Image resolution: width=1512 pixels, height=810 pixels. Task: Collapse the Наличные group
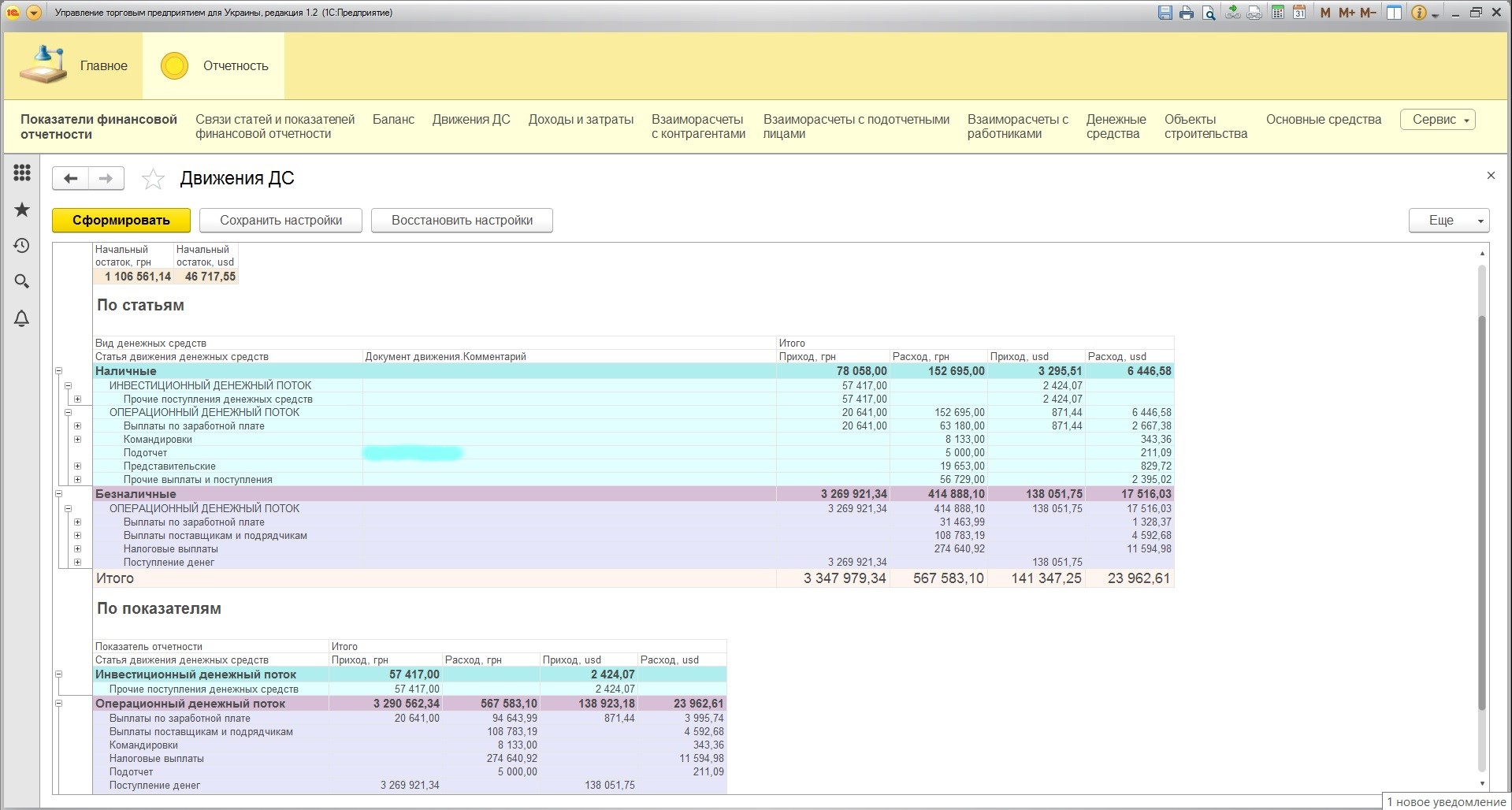[x=58, y=371]
